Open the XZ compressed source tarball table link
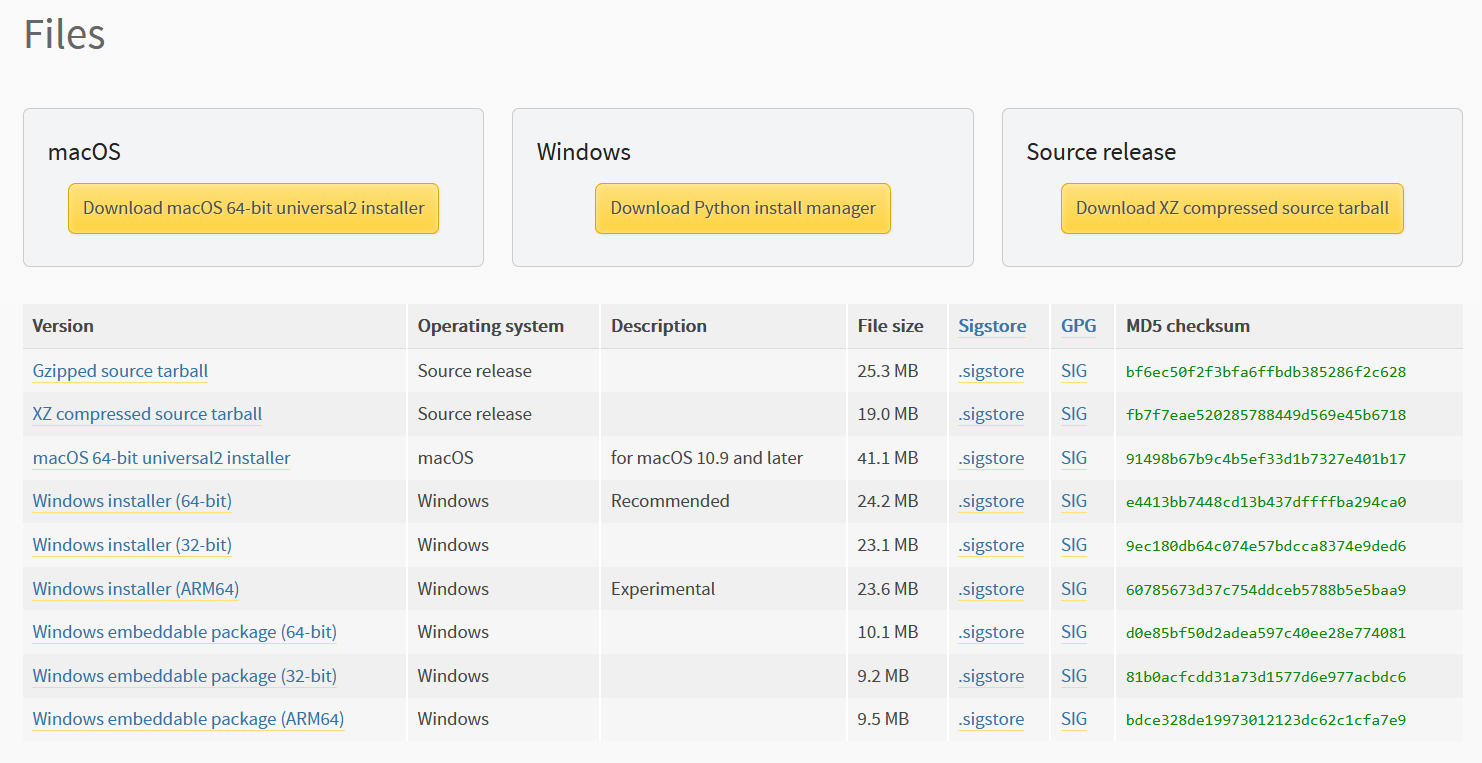1482x763 pixels. point(147,414)
